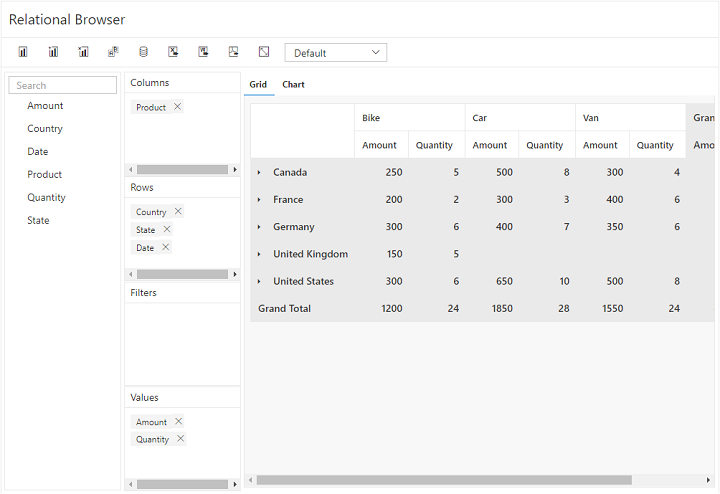Screen dimensions: 720x494
Task: Click the database connection toolbar icon
Action: click(x=143, y=52)
